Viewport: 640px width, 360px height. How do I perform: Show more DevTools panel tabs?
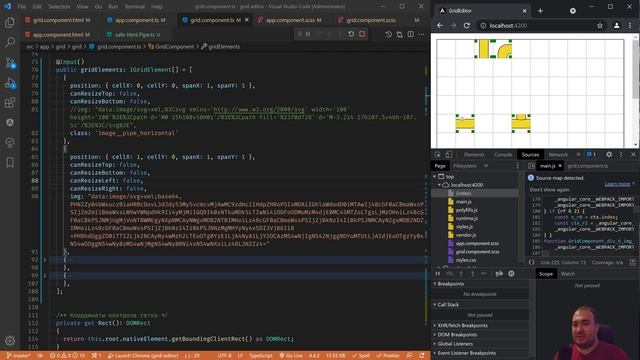(578, 155)
